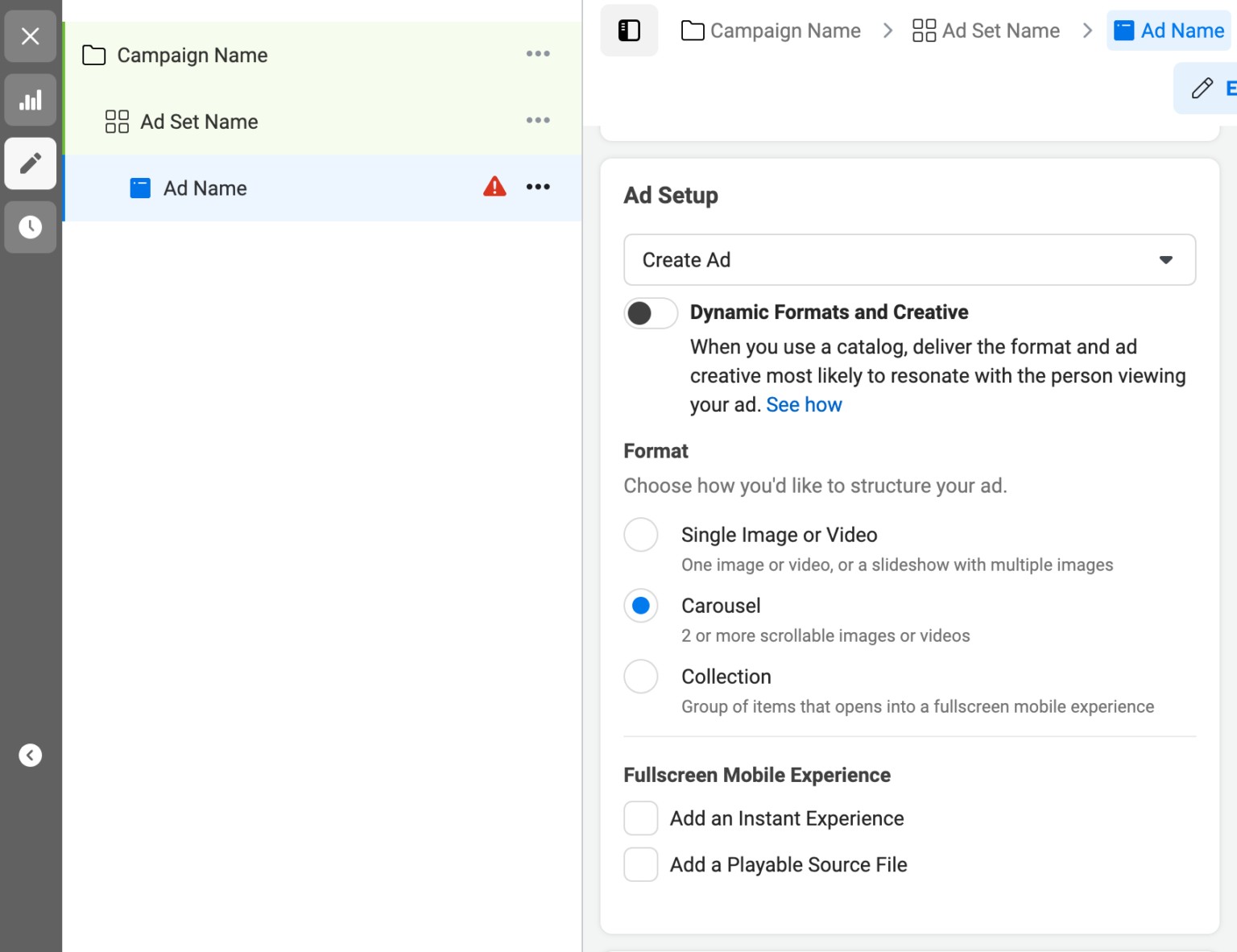Click the Ad Set Name grid icon
1237x952 pixels.
pos(116,122)
